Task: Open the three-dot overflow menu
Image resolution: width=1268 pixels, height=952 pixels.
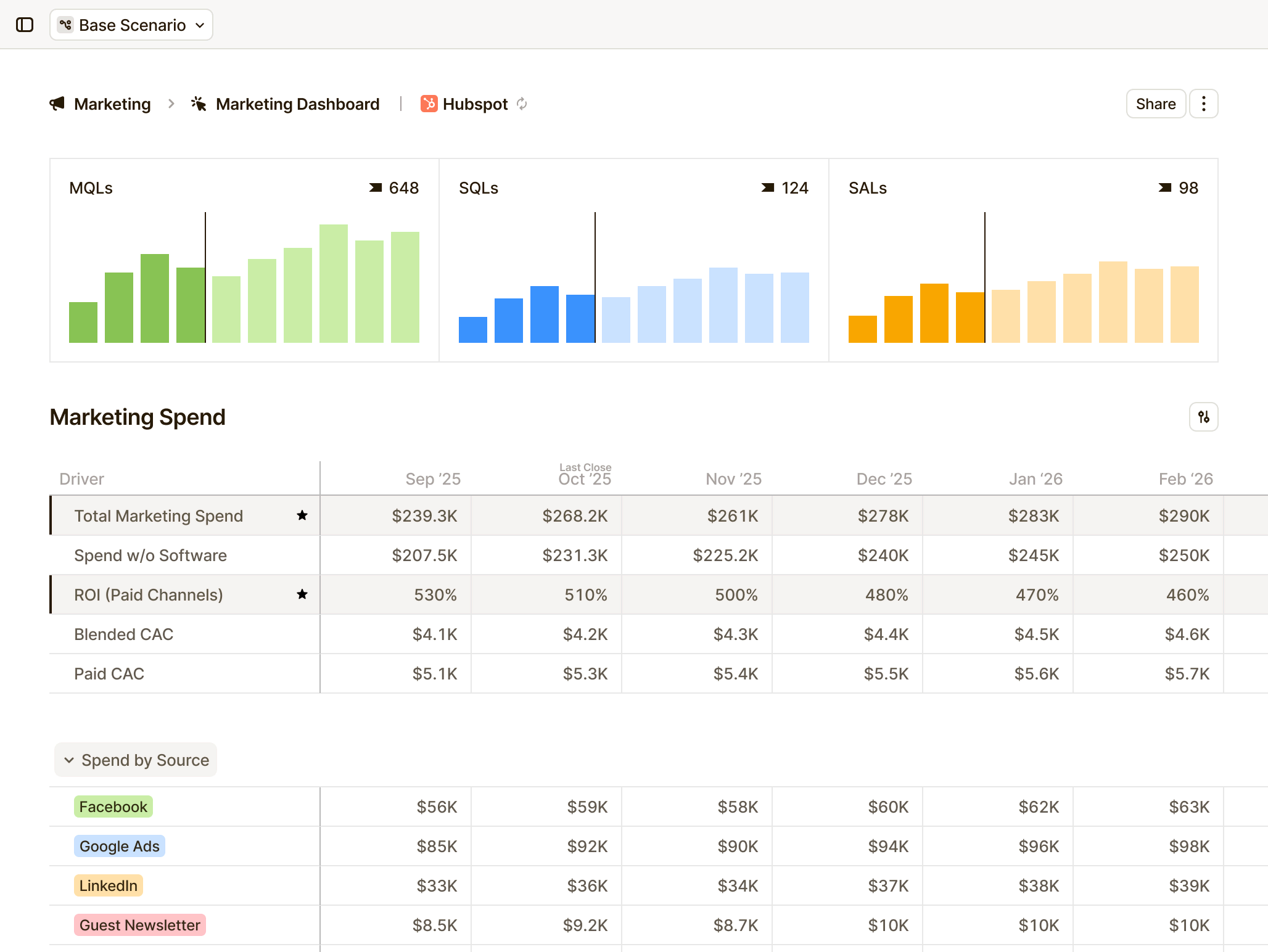Action: (1203, 104)
